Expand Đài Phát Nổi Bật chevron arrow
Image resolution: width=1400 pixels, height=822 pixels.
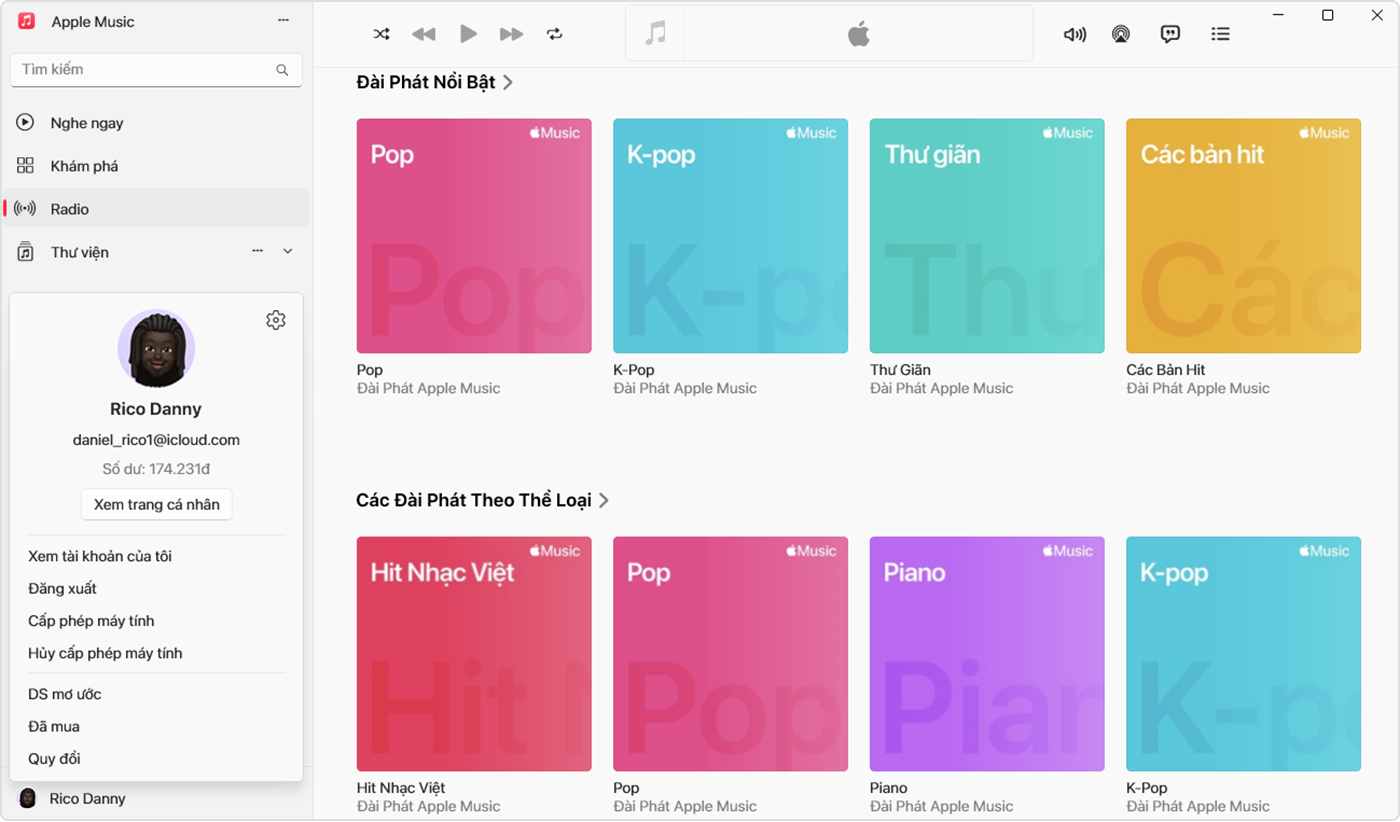point(508,83)
